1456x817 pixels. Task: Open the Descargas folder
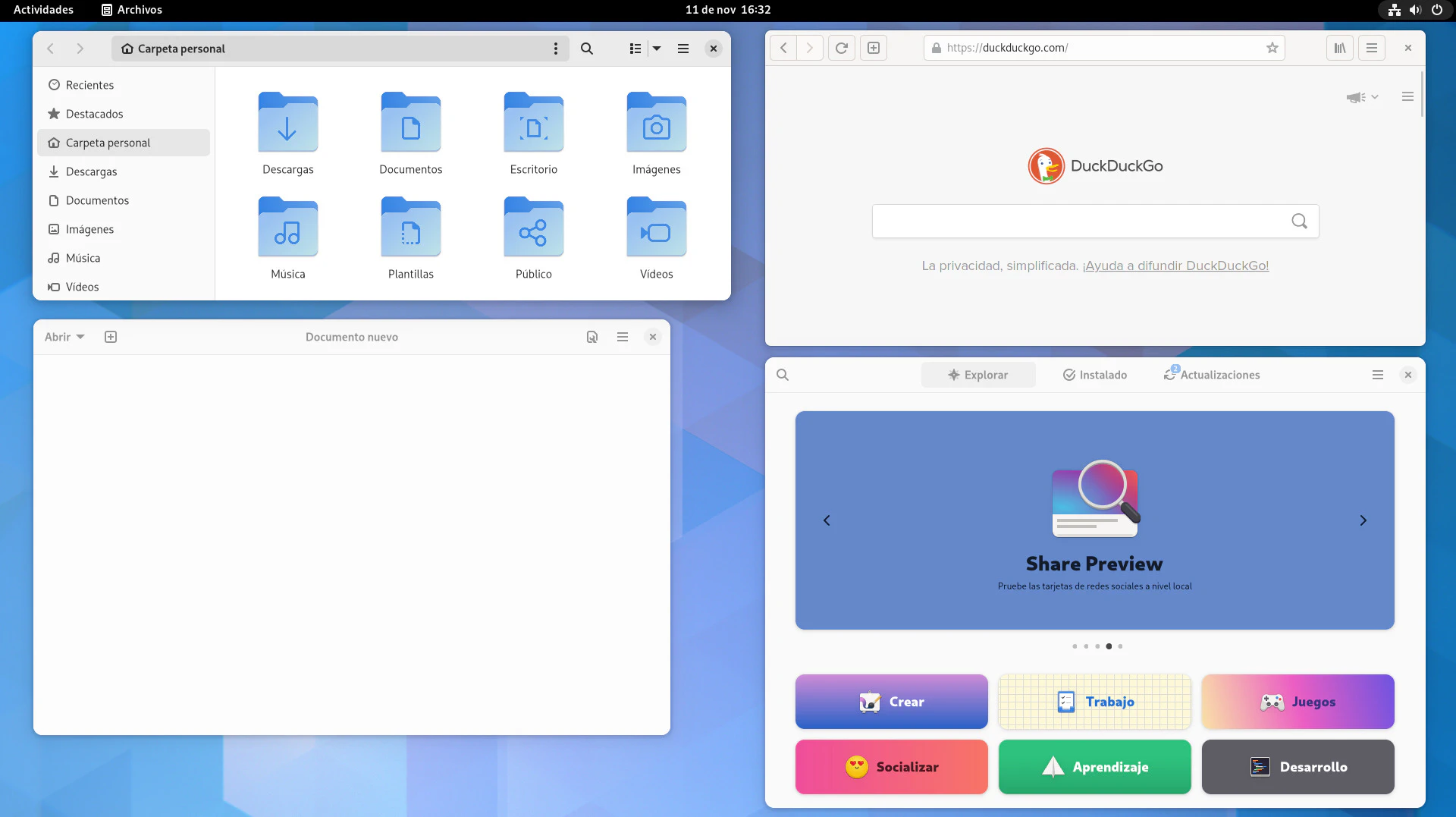(287, 134)
